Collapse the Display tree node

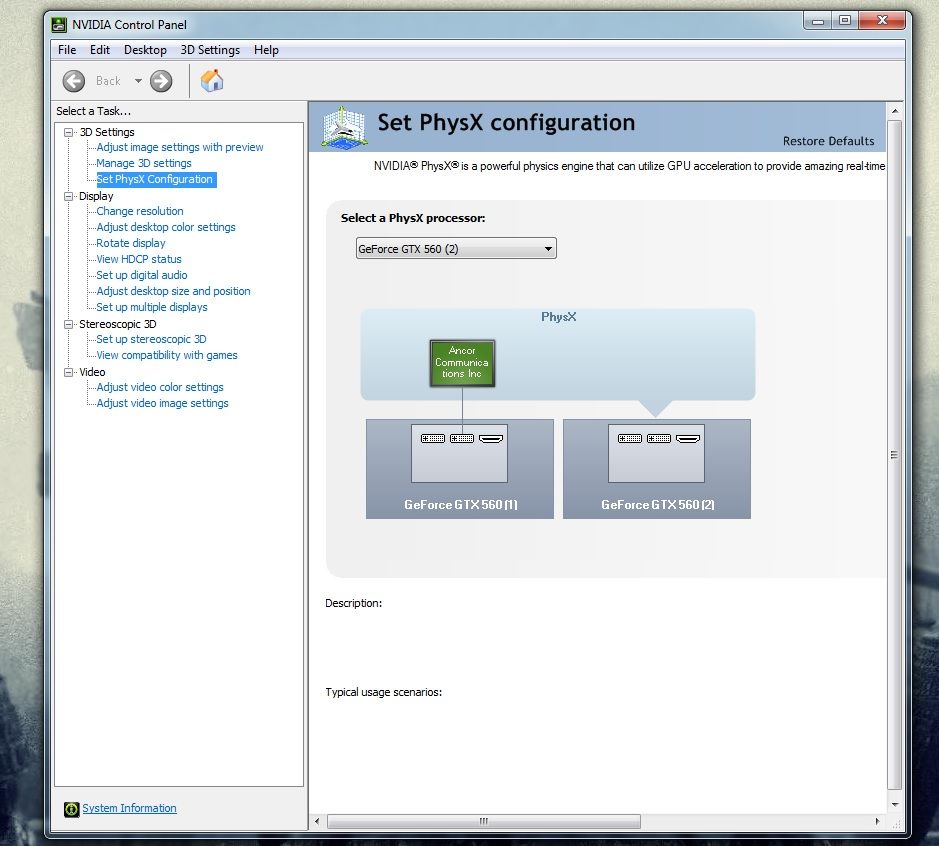point(69,196)
